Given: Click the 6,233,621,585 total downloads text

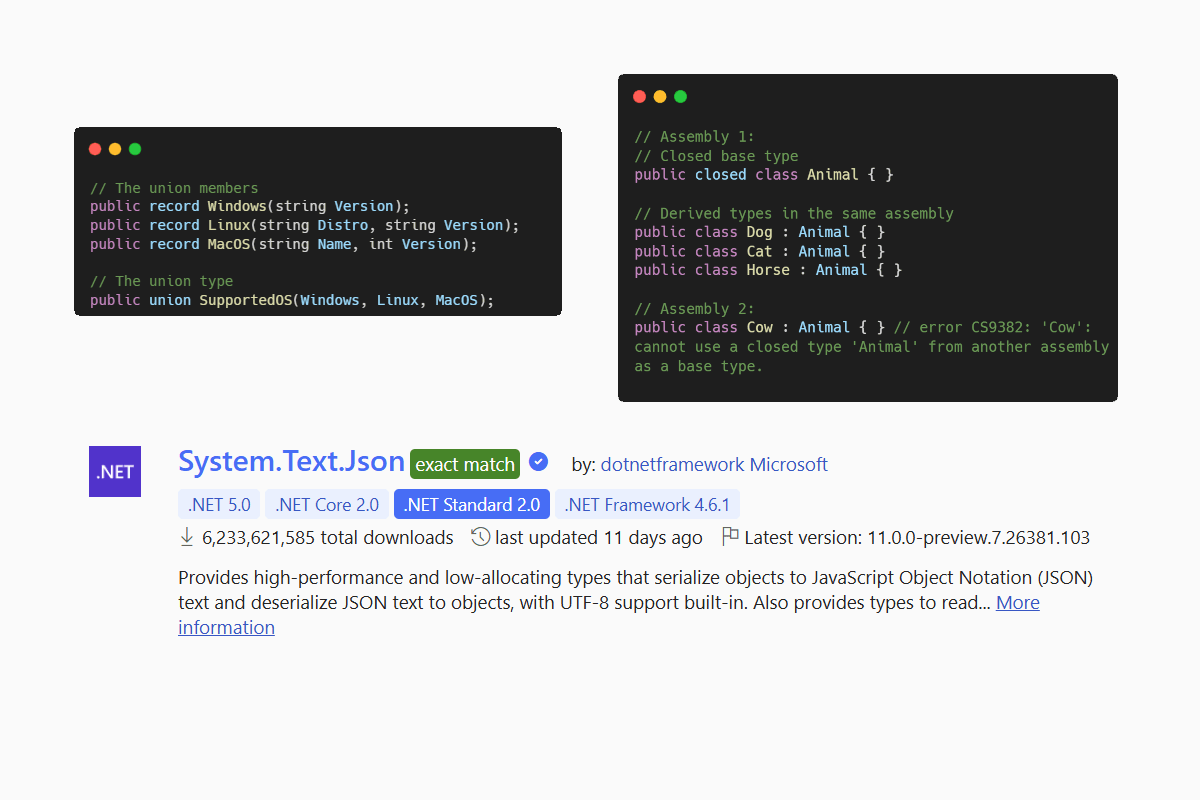Looking at the screenshot, I should (x=328, y=538).
